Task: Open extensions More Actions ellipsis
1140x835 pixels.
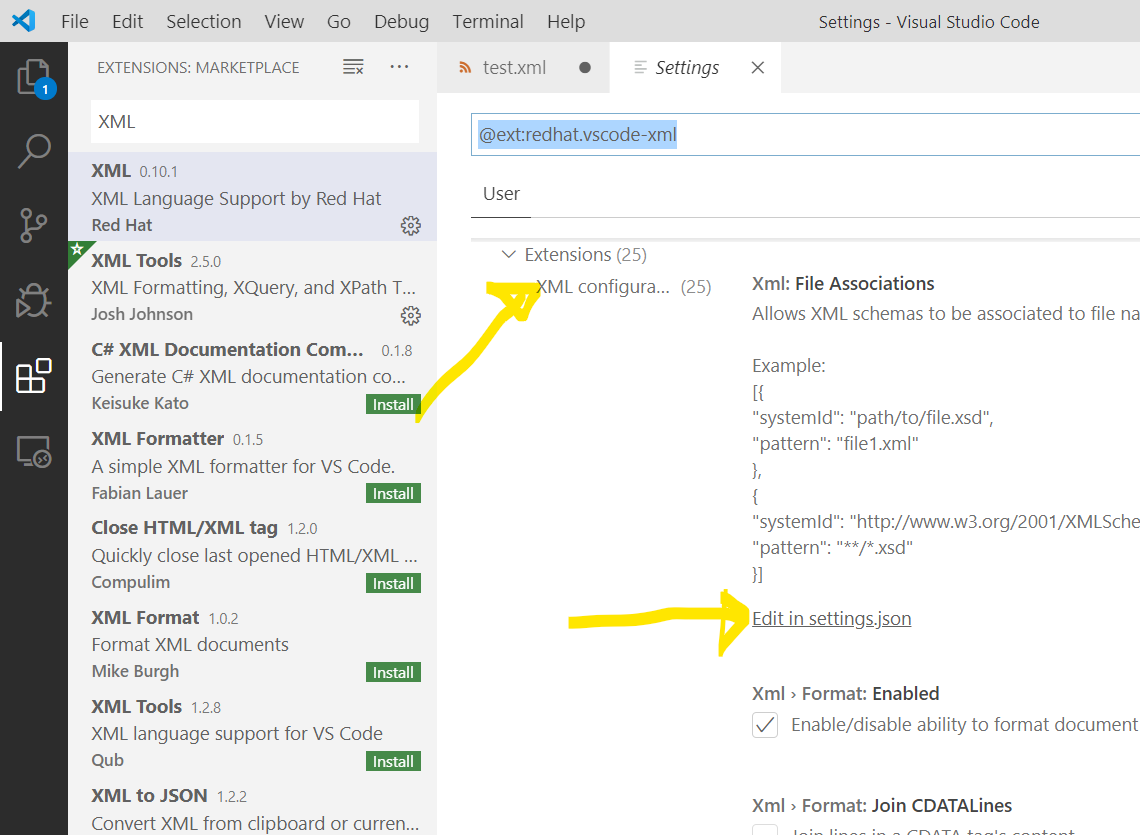Action: (399, 67)
